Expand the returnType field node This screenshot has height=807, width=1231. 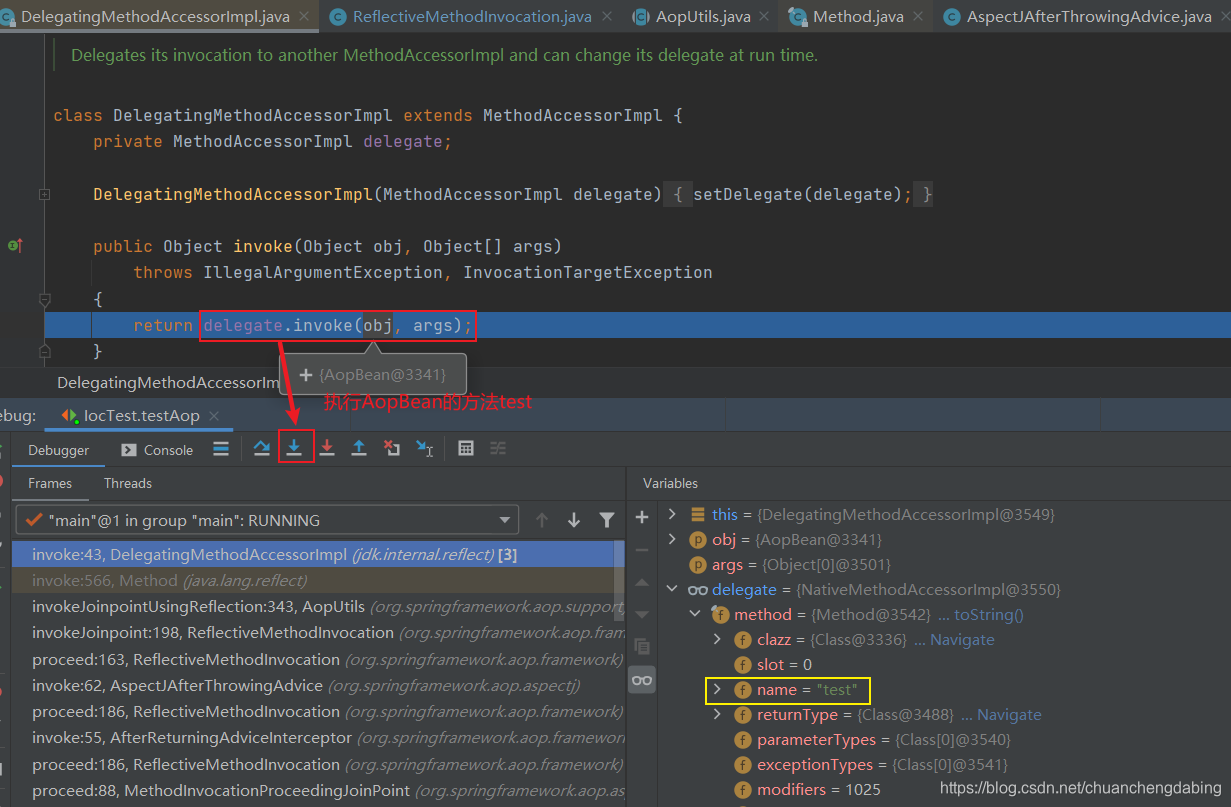point(717,714)
